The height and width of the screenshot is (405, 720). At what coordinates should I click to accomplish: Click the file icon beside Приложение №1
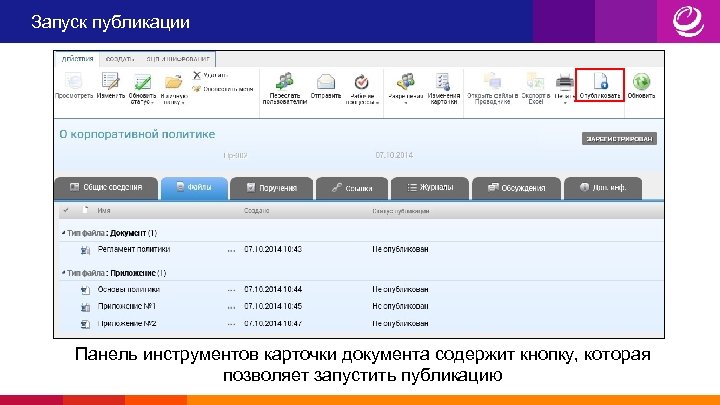tap(85, 307)
